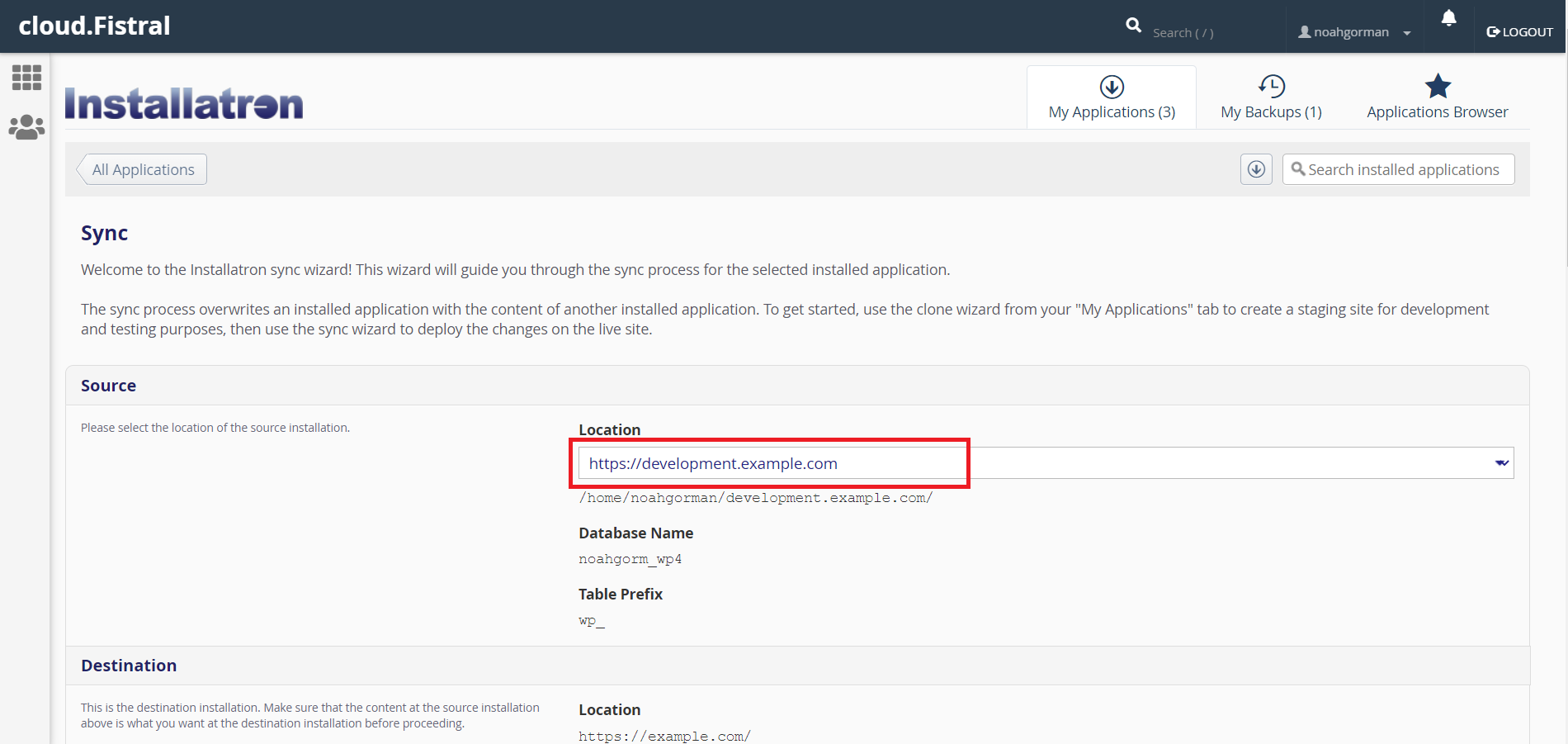
Task: Click the arrow on the Source Location dropdown
Action: coord(1501,463)
